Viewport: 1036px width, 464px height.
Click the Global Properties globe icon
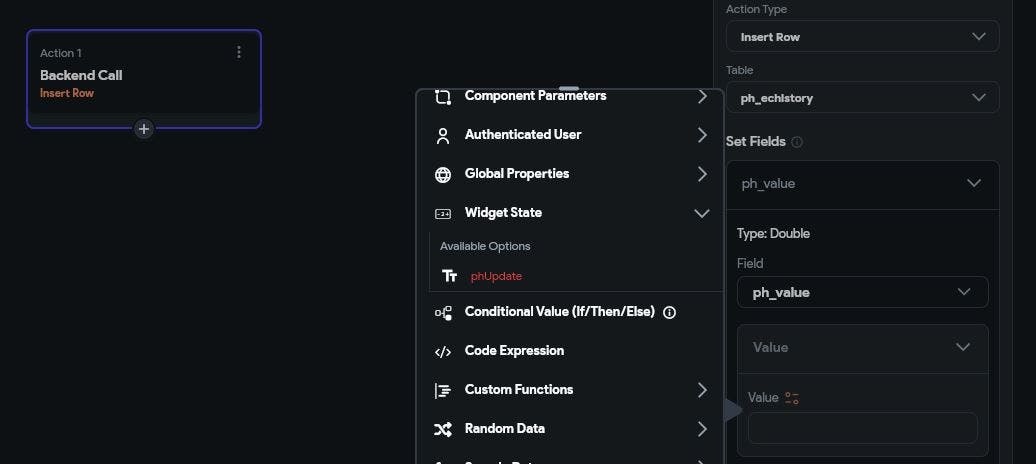443,174
